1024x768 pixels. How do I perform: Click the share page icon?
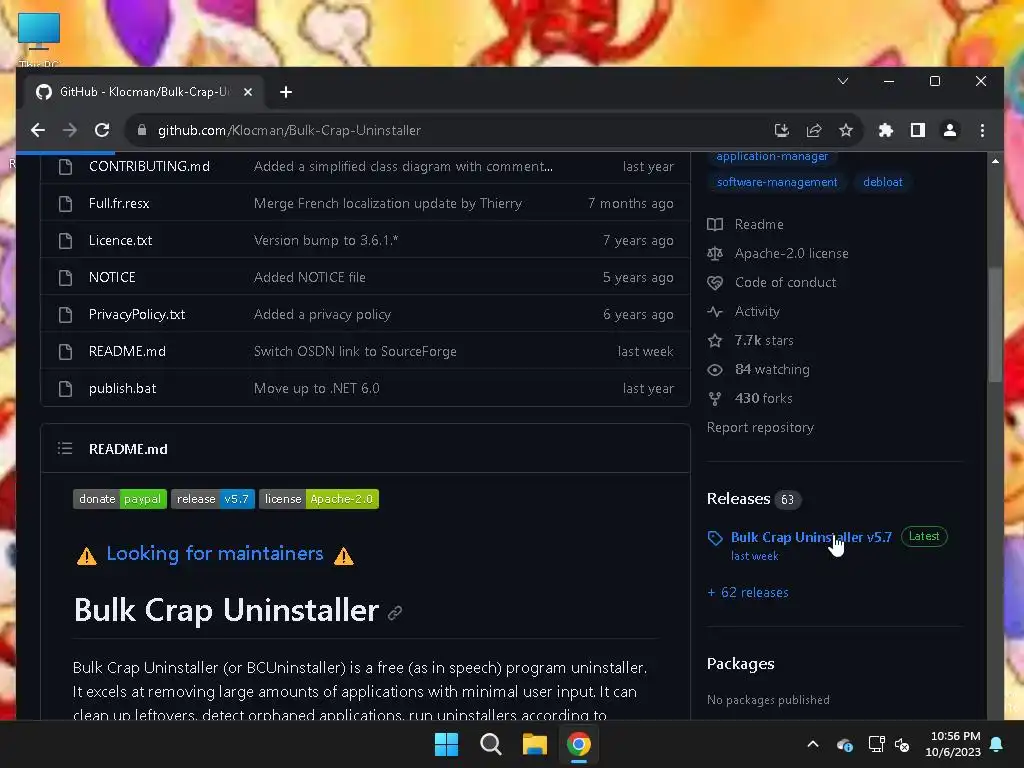click(x=814, y=130)
